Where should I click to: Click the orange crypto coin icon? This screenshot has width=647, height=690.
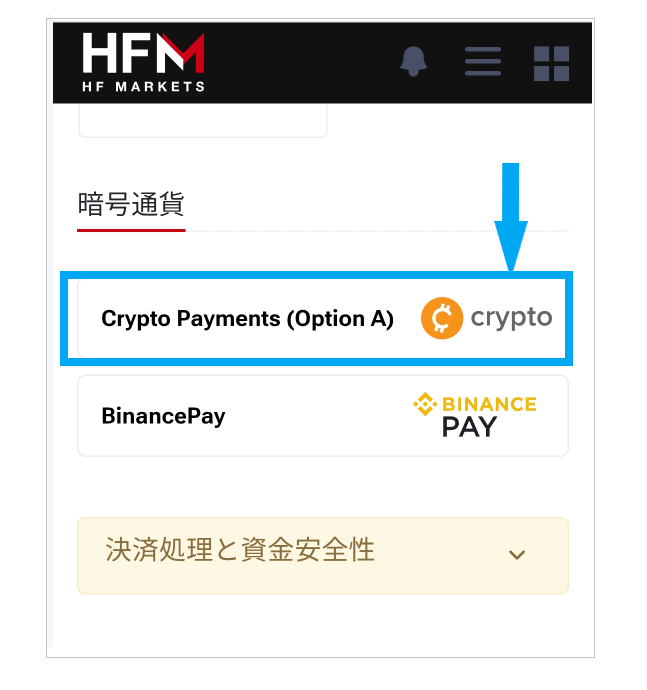(x=442, y=318)
